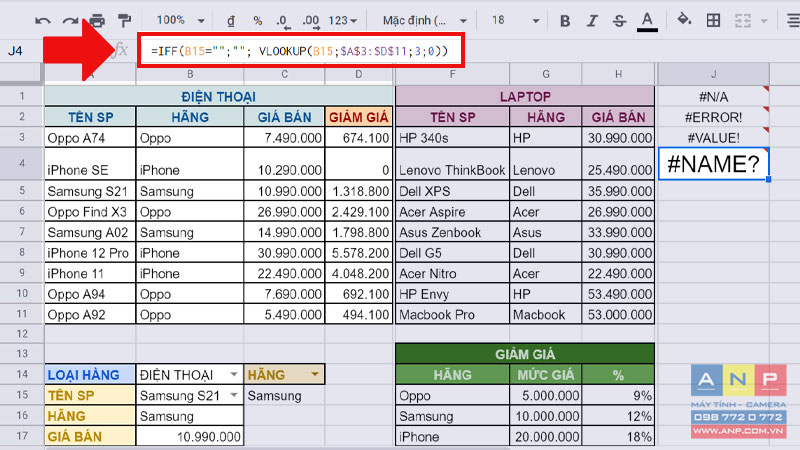The height and width of the screenshot is (450, 800).
Task: Select the #ERROR! cell
Action: 713,117
